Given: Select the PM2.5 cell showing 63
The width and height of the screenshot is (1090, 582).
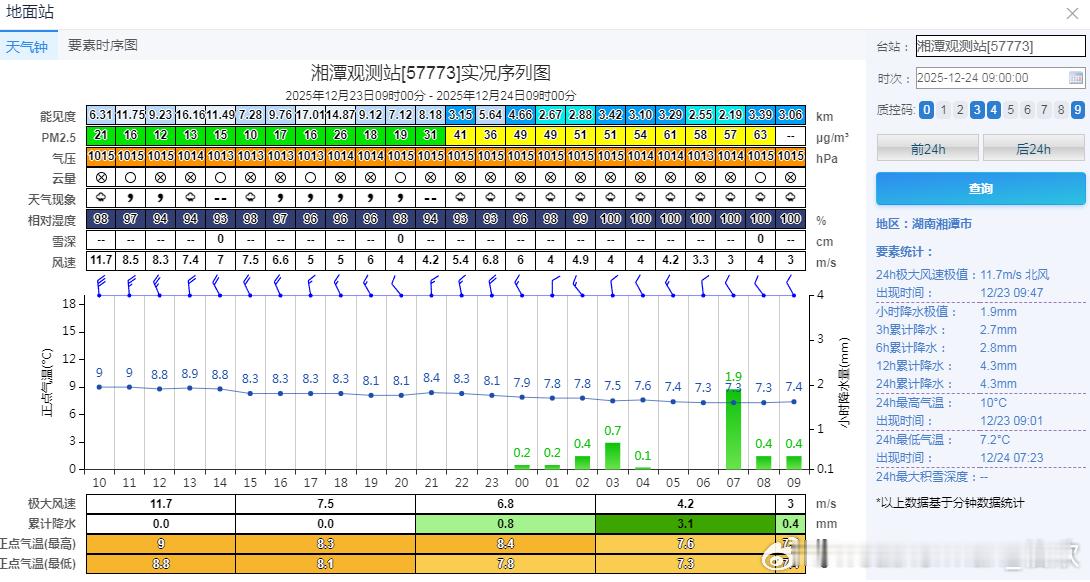Looking at the screenshot, I should pyautogui.click(x=760, y=135).
